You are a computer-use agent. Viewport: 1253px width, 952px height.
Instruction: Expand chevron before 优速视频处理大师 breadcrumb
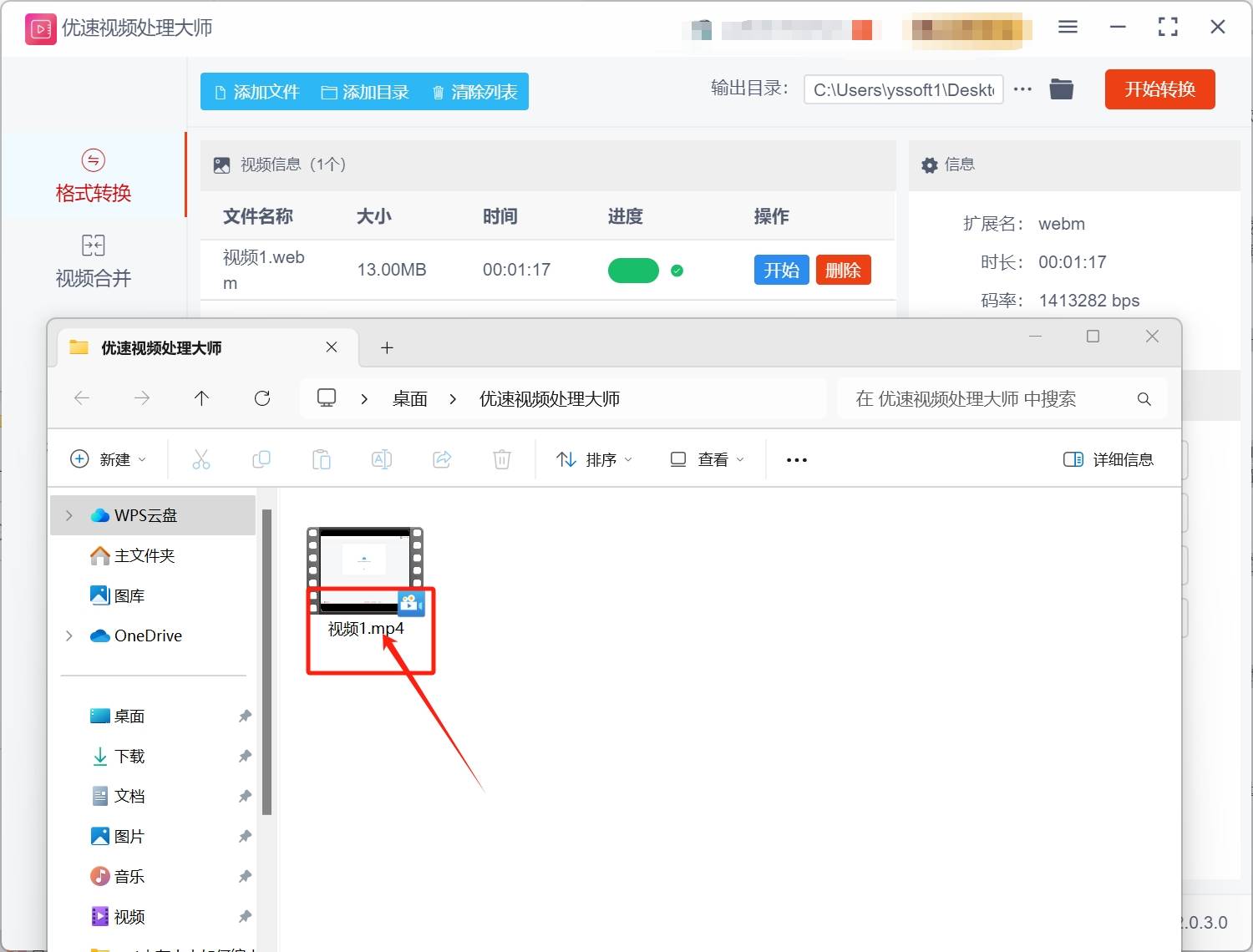(x=453, y=399)
